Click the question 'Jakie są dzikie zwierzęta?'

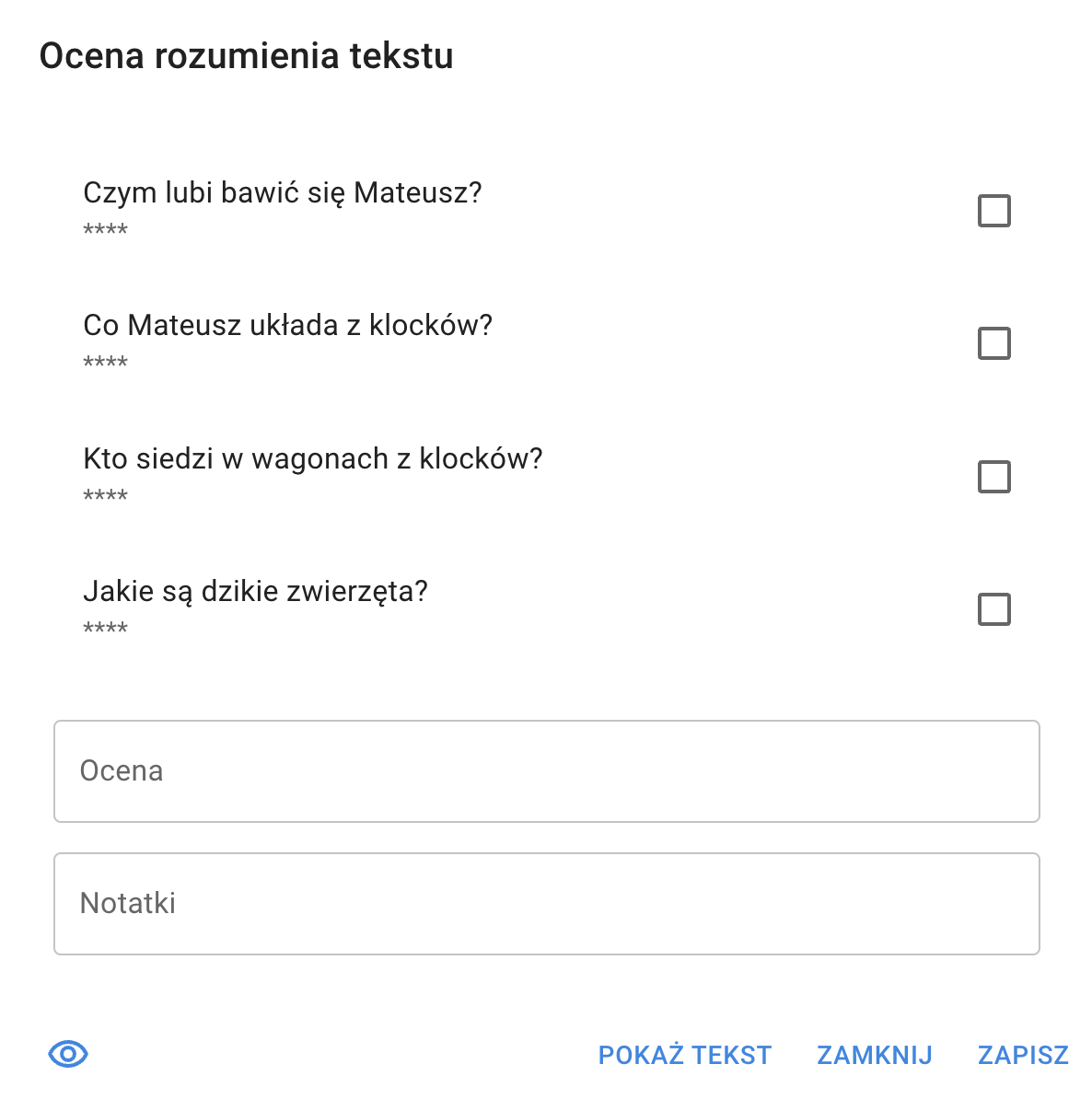click(x=256, y=591)
